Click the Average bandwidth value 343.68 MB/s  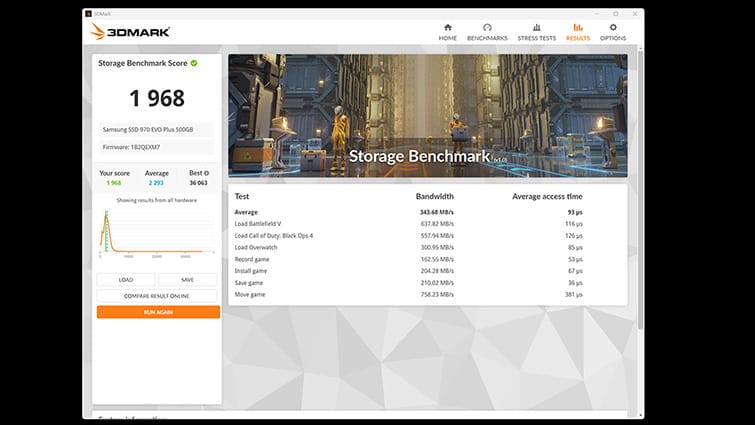[x=437, y=212]
